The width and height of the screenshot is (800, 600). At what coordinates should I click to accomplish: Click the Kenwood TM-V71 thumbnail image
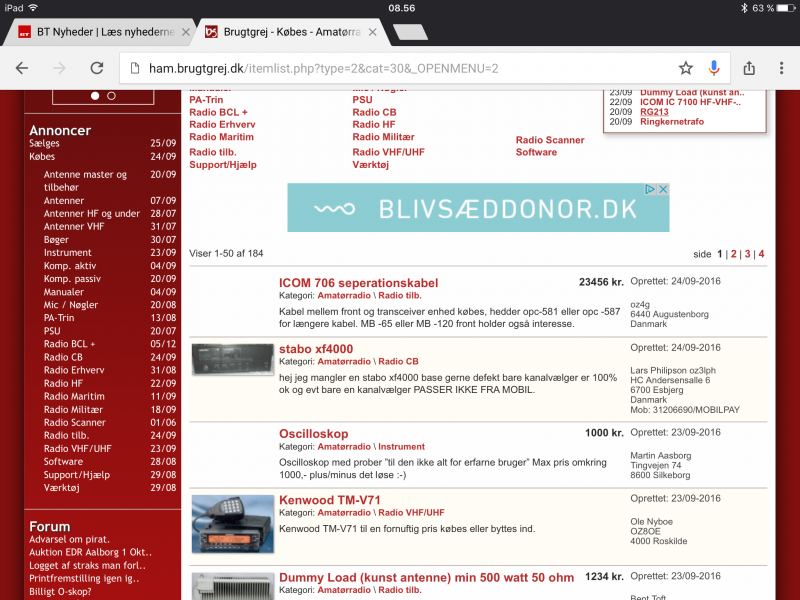[233, 524]
